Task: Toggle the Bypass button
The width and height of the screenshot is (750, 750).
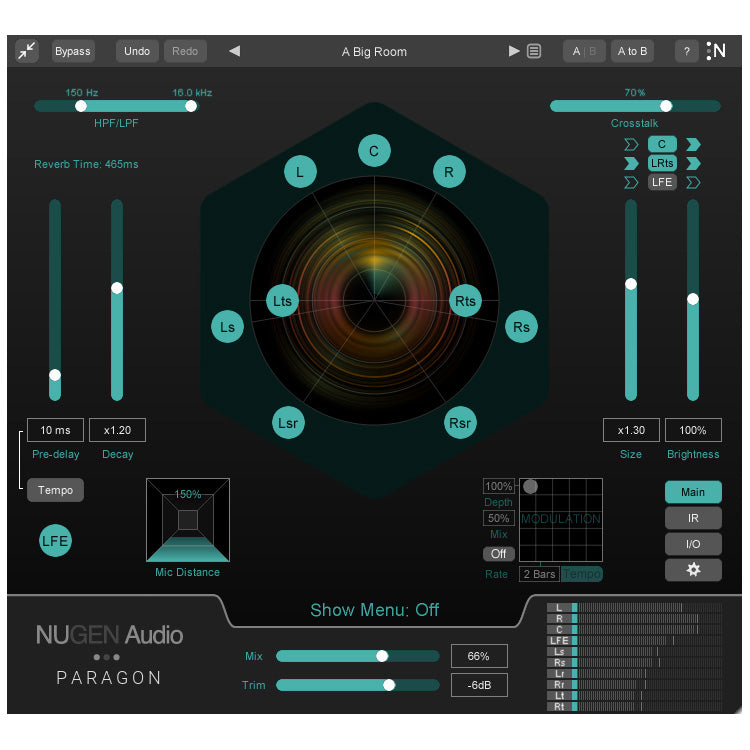Action: 73,51
